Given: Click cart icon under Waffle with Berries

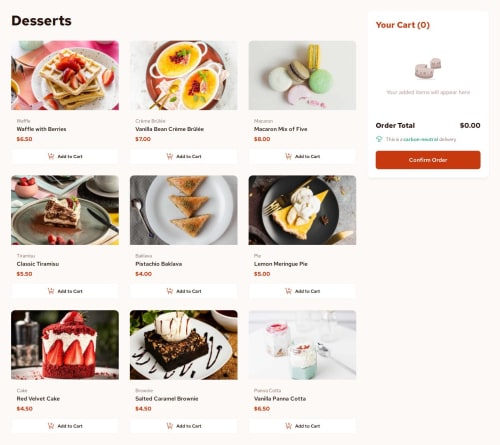Looking at the screenshot, I should (51, 156).
